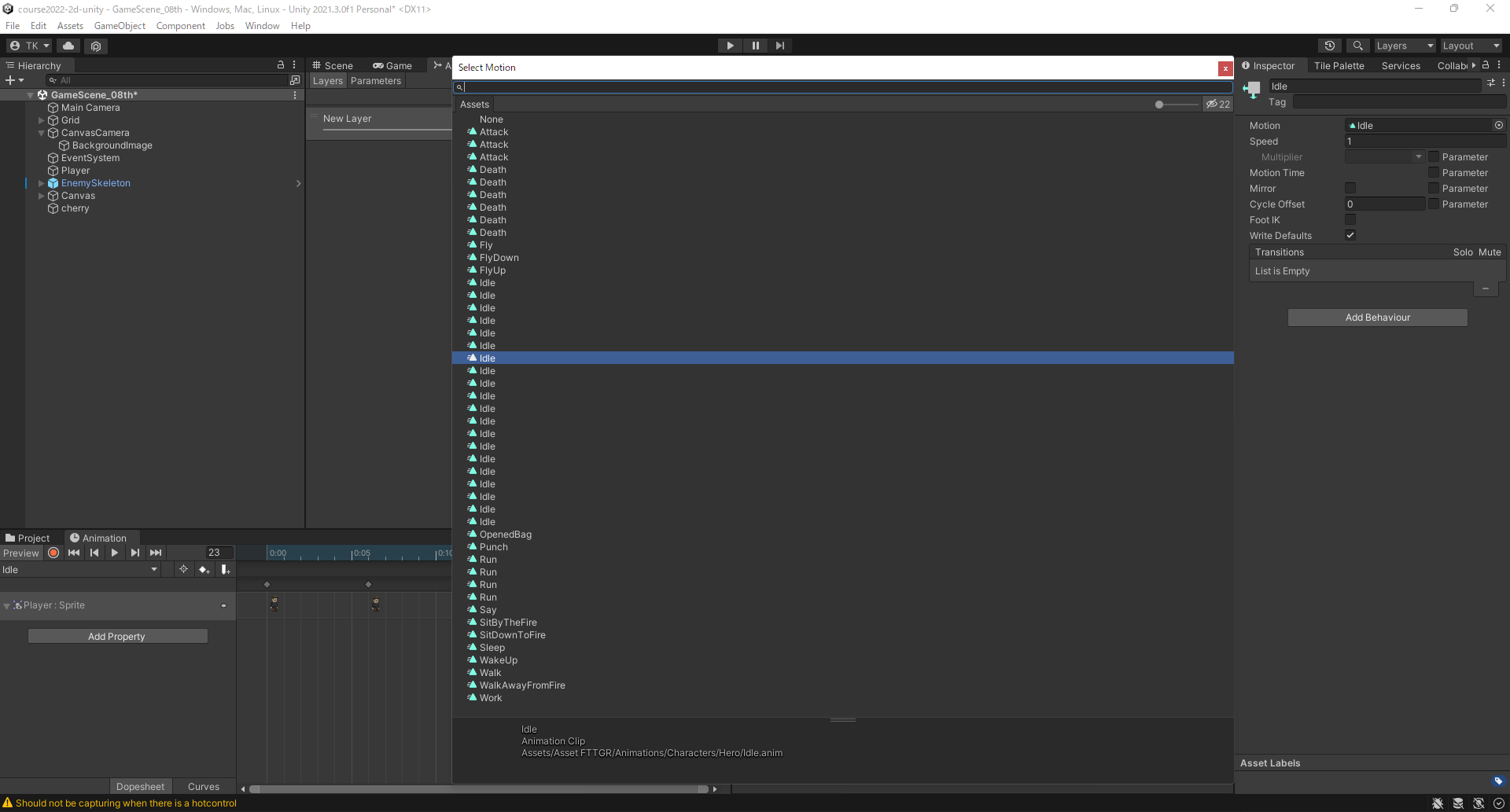Click the Motion object picker circle
The width and height of the screenshot is (1510, 812).
tap(1499, 125)
